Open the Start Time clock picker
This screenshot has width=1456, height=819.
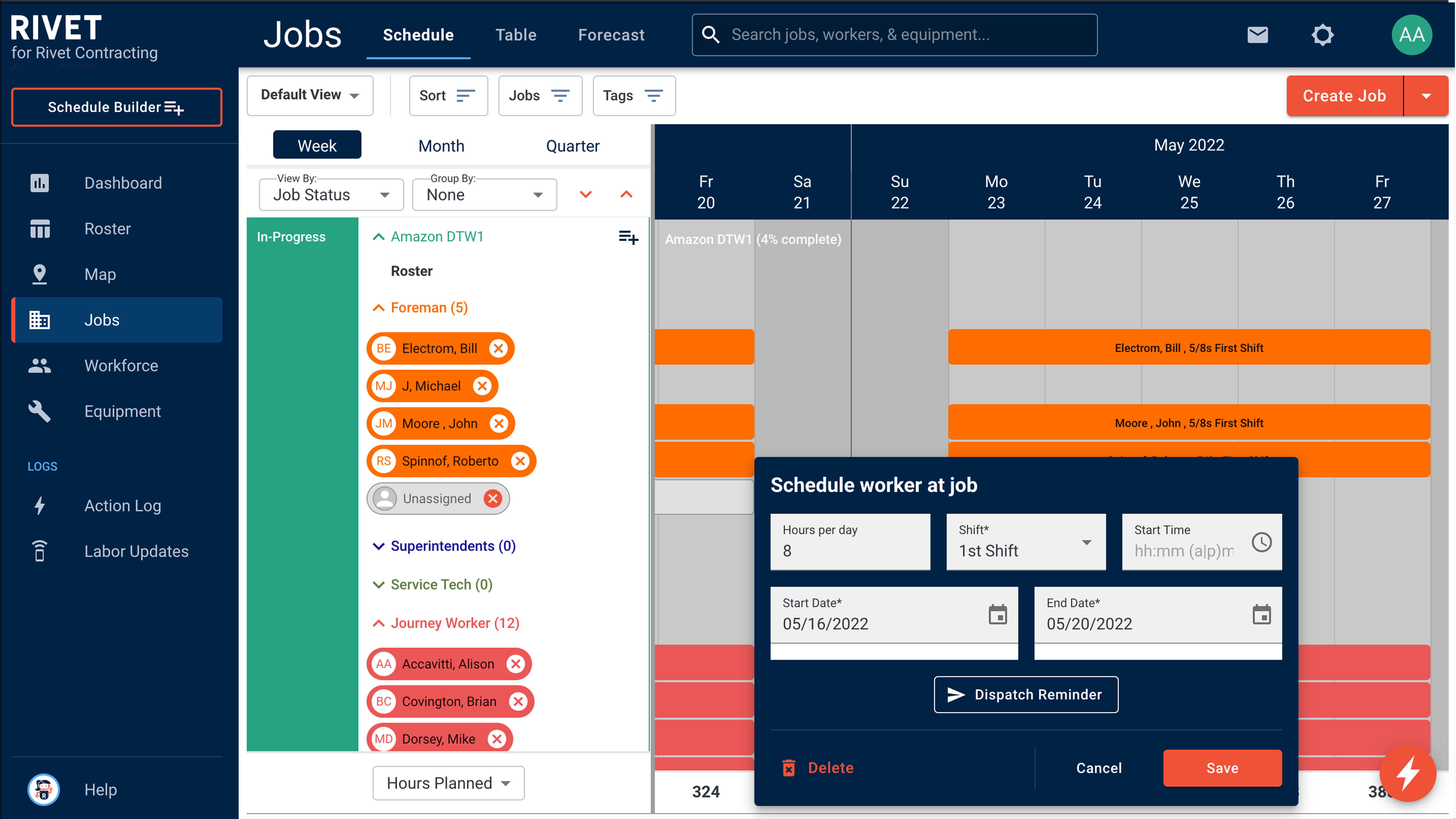tap(1262, 543)
